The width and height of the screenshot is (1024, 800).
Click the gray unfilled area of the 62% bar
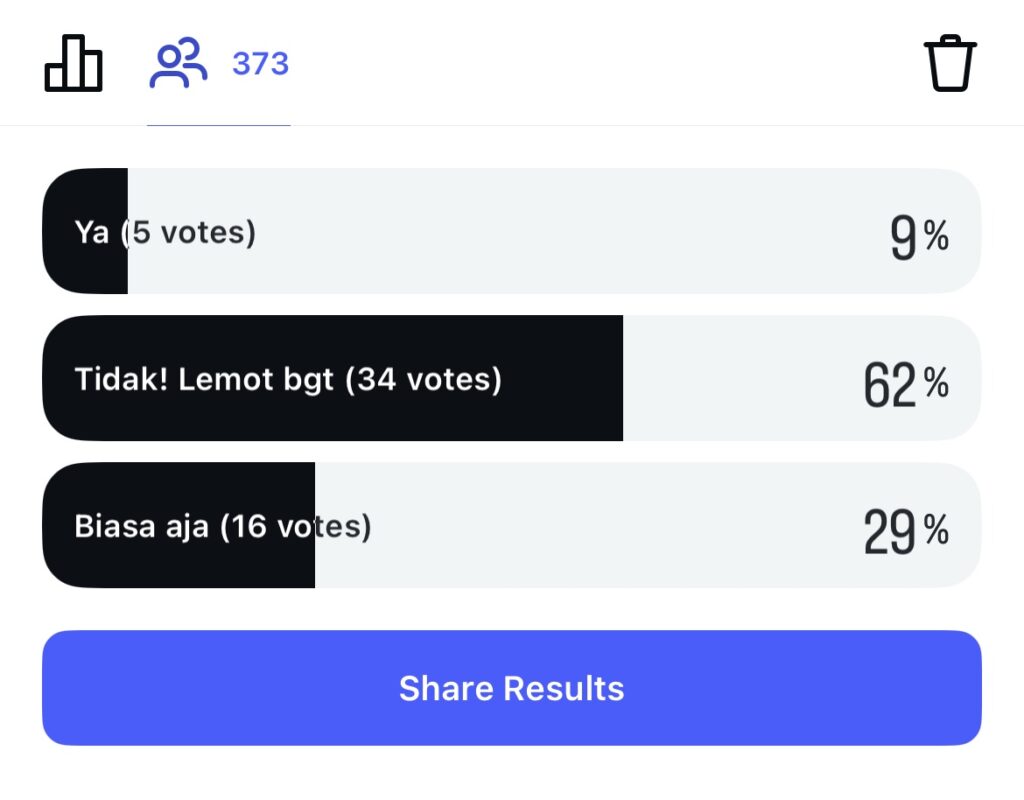pos(740,379)
